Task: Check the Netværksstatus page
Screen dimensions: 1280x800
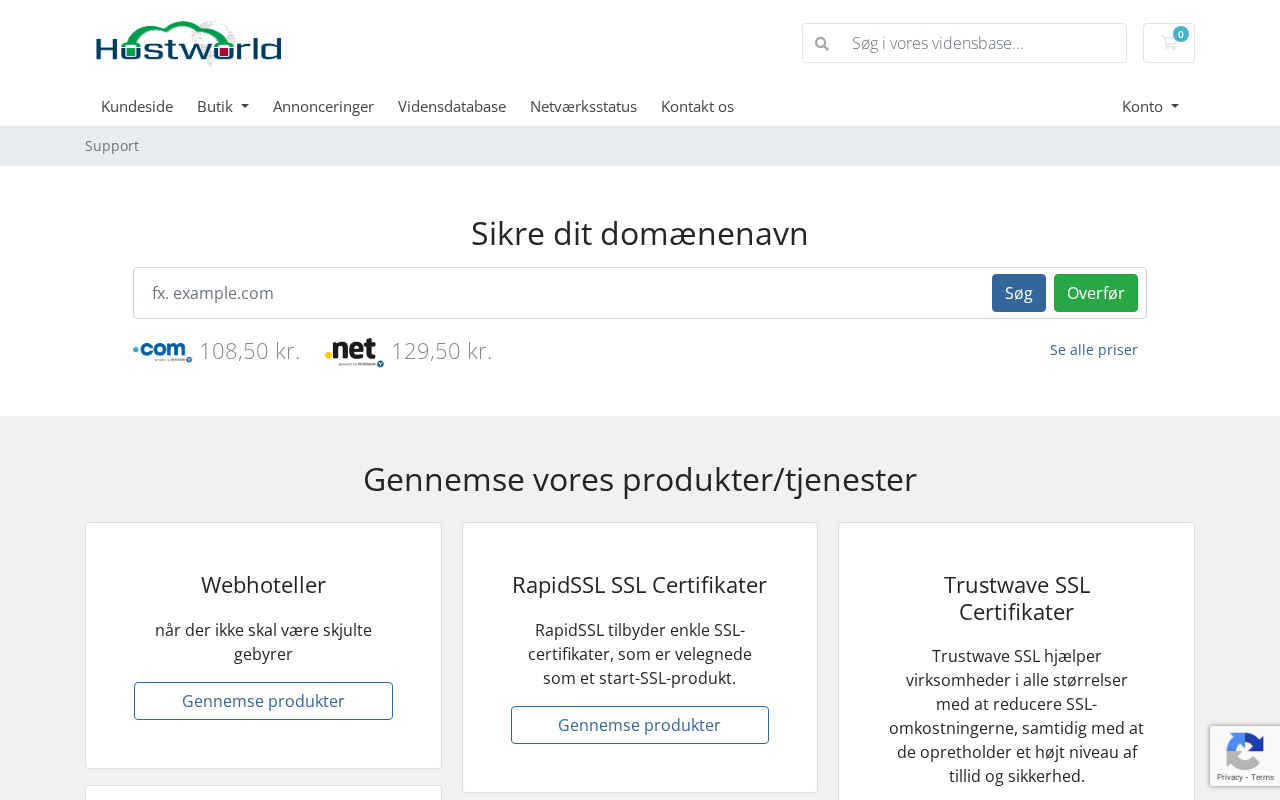Action: tap(583, 106)
